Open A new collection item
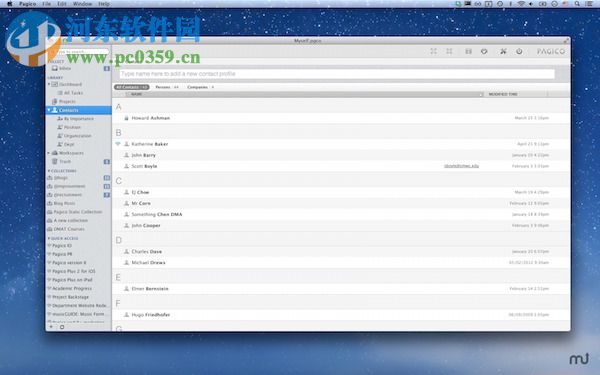 tap(70, 220)
